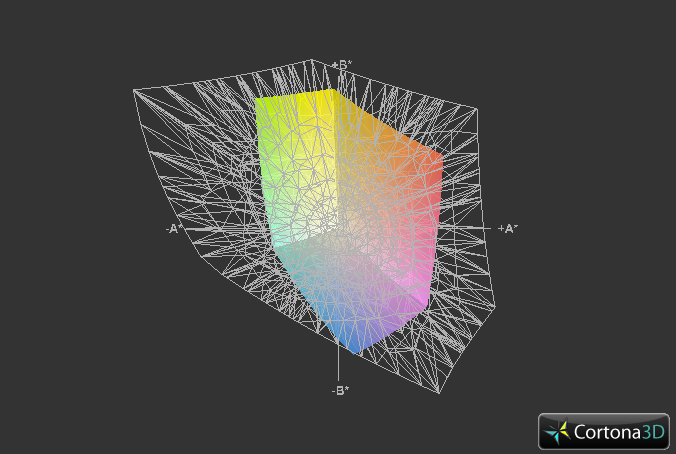Screen dimensions: 676x454
Task: Select the magenta corner of the gamut
Action: pos(418,295)
